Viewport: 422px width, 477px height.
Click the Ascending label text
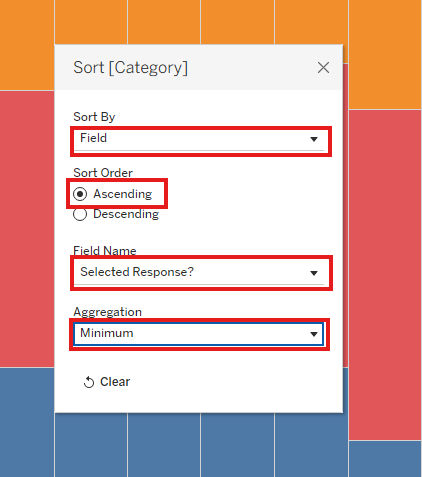[123, 194]
